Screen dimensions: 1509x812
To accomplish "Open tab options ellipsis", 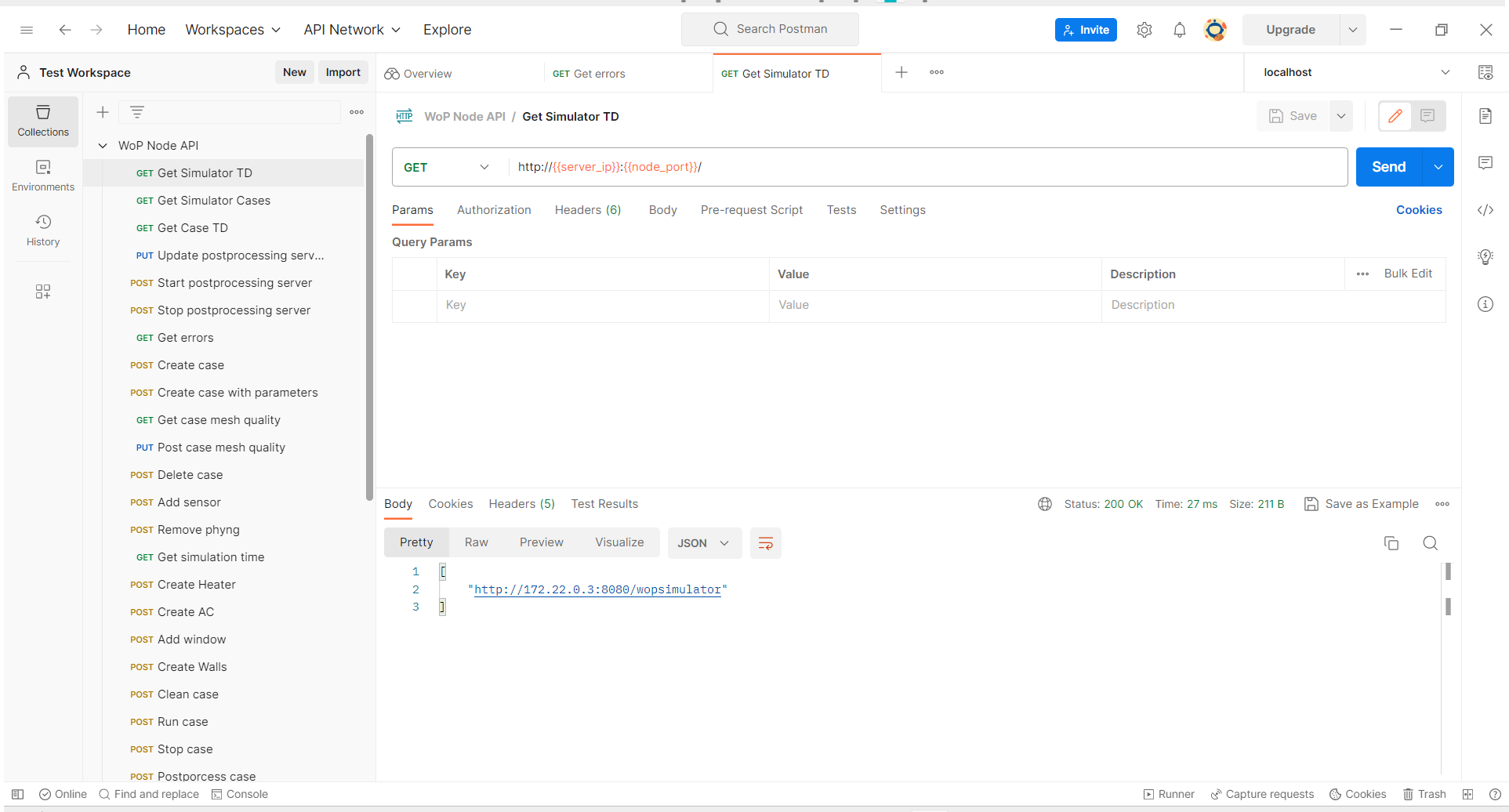I will point(937,72).
